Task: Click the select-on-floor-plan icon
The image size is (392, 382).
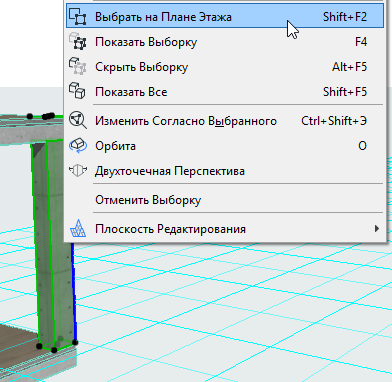Action: click(77, 16)
